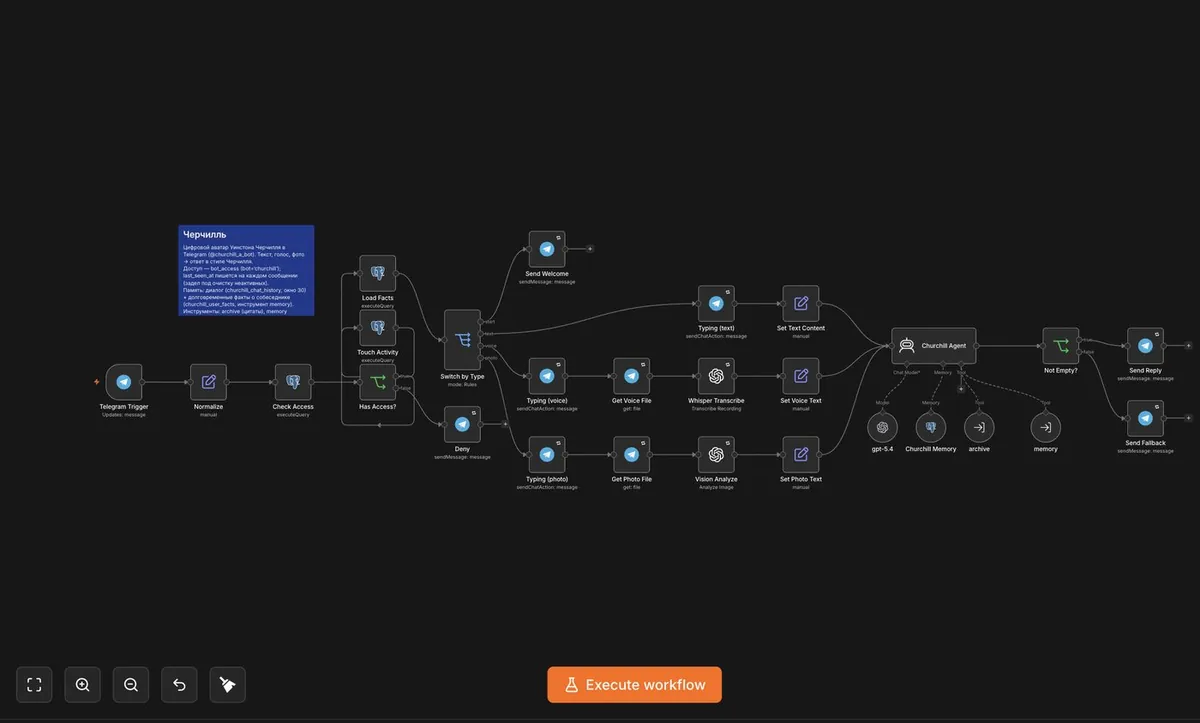Zoom out of the canvas

click(131, 685)
